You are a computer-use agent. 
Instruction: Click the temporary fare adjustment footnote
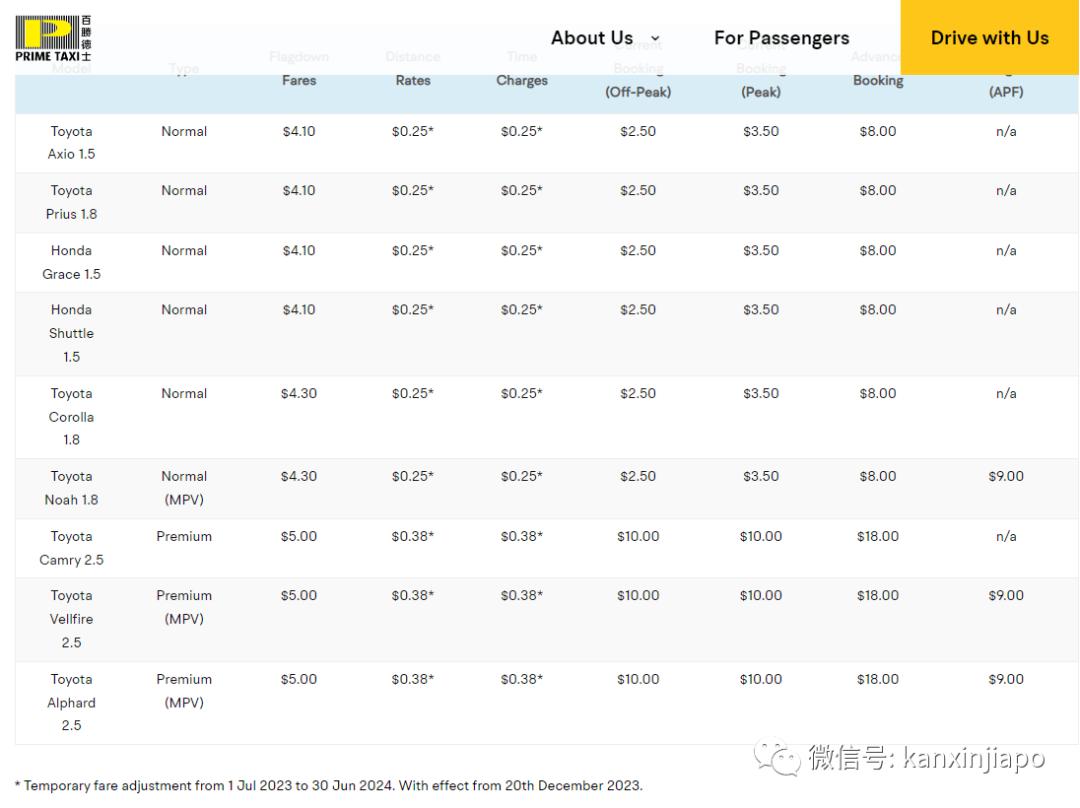pos(328,786)
